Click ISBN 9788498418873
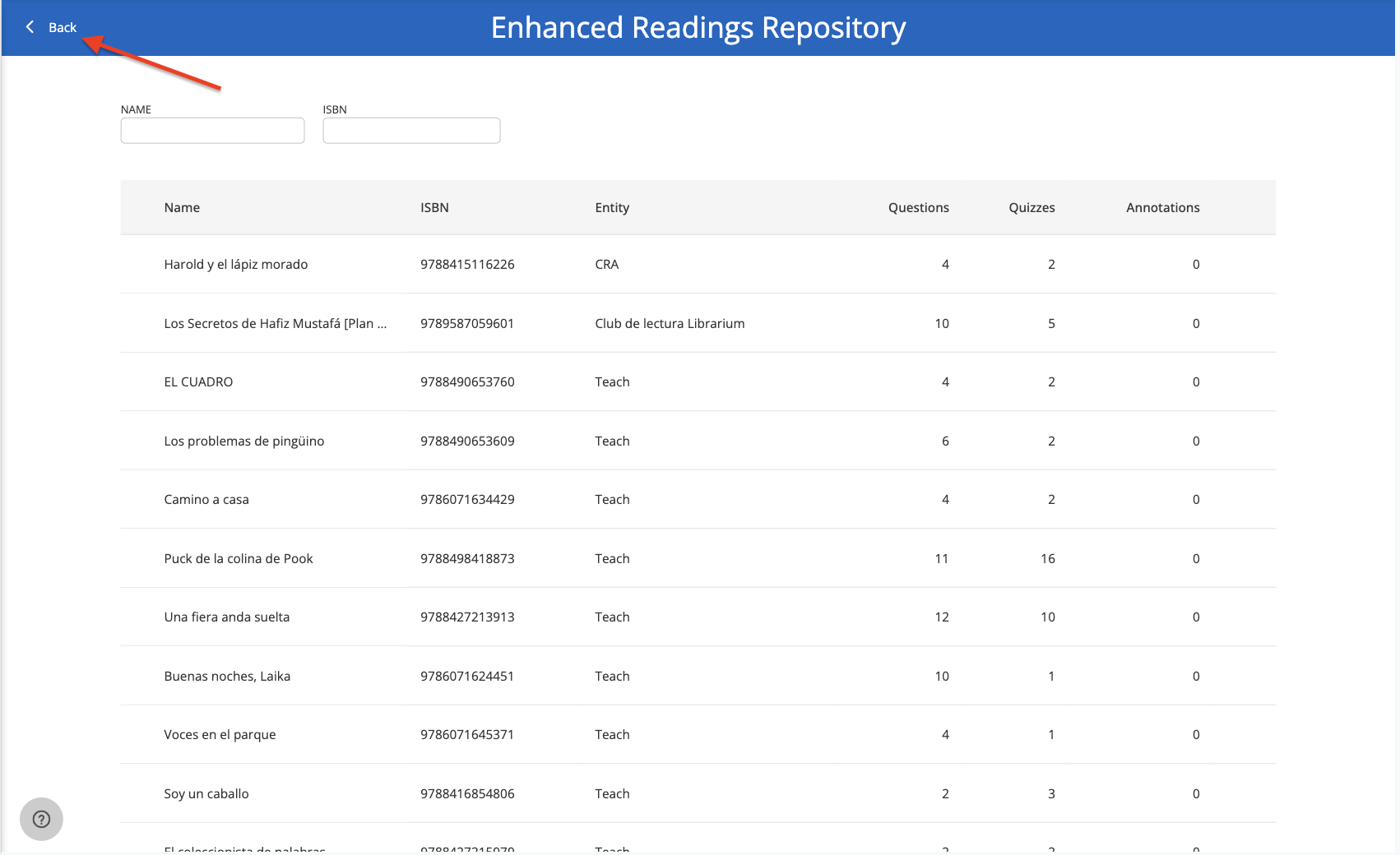1400x855 pixels. pos(467,558)
